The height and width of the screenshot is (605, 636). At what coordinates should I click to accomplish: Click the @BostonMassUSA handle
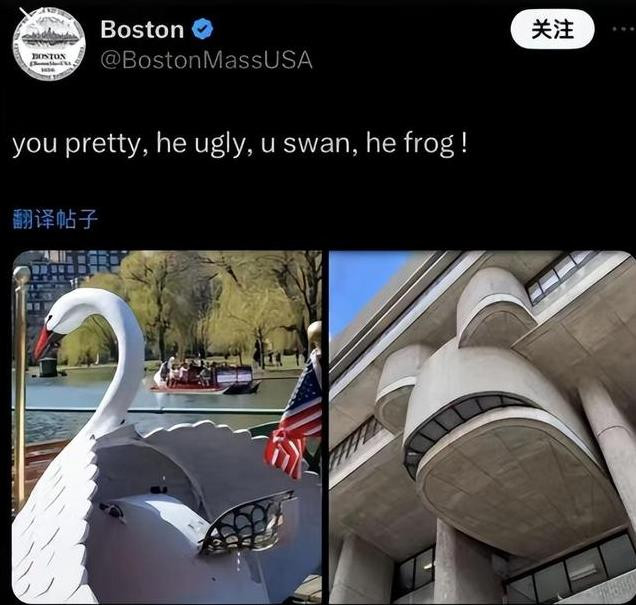[x=206, y=60]
